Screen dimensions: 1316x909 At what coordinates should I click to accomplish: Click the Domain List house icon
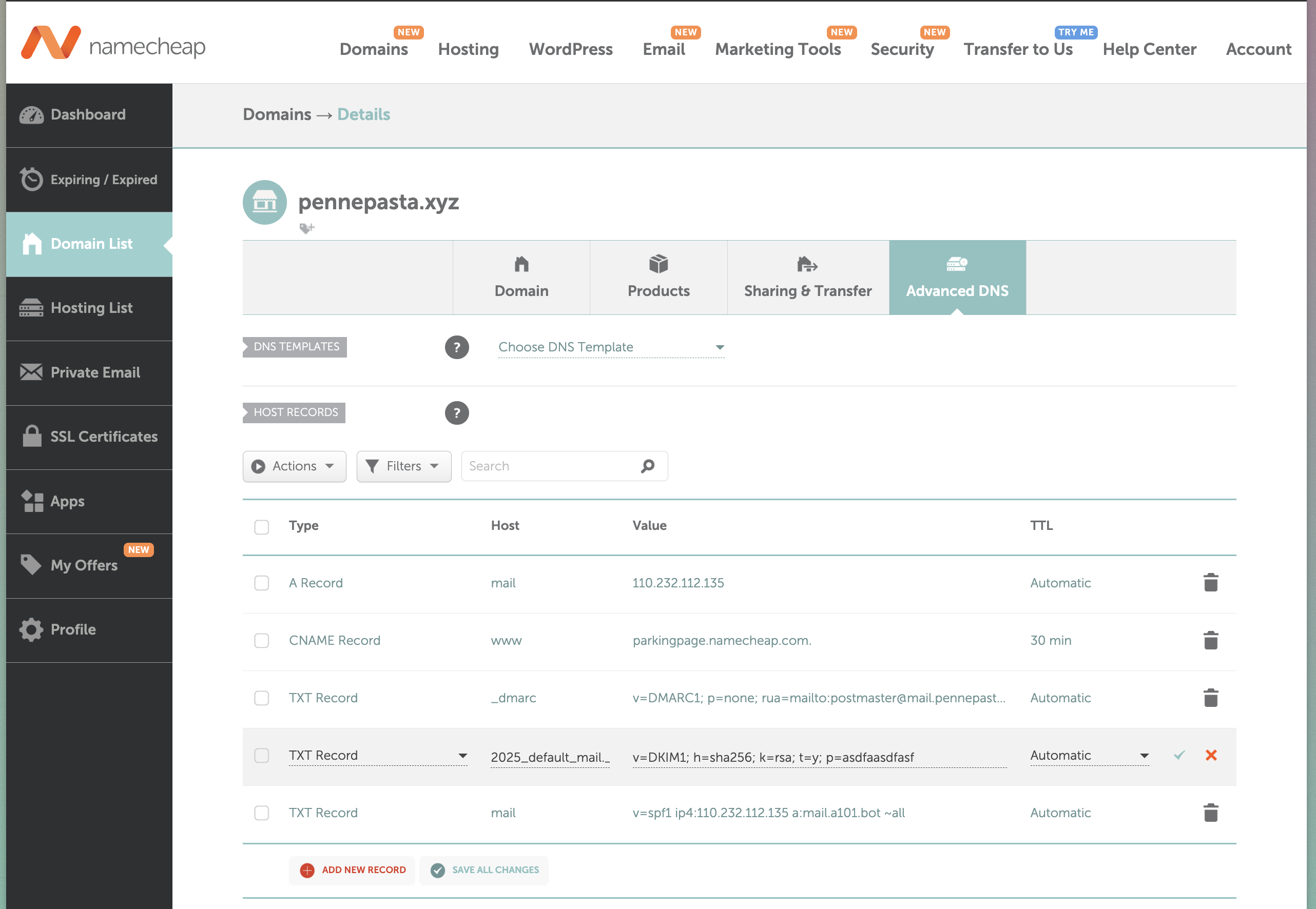(32, 244)
